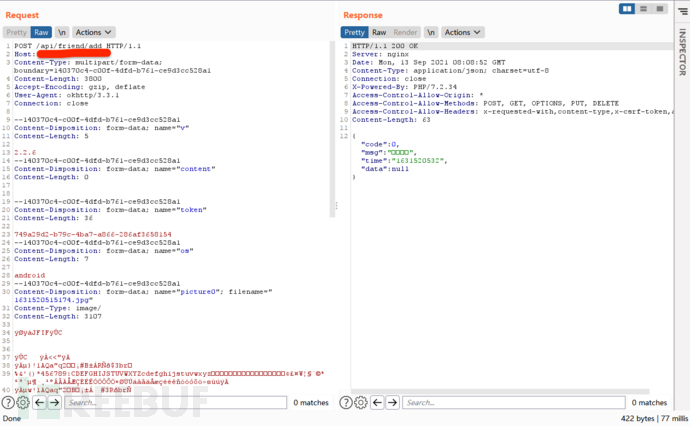Click the 'Content-Type: application/json' response header
Image resolution: width=690 pixels, height=426 pixels.
point(450,70)
